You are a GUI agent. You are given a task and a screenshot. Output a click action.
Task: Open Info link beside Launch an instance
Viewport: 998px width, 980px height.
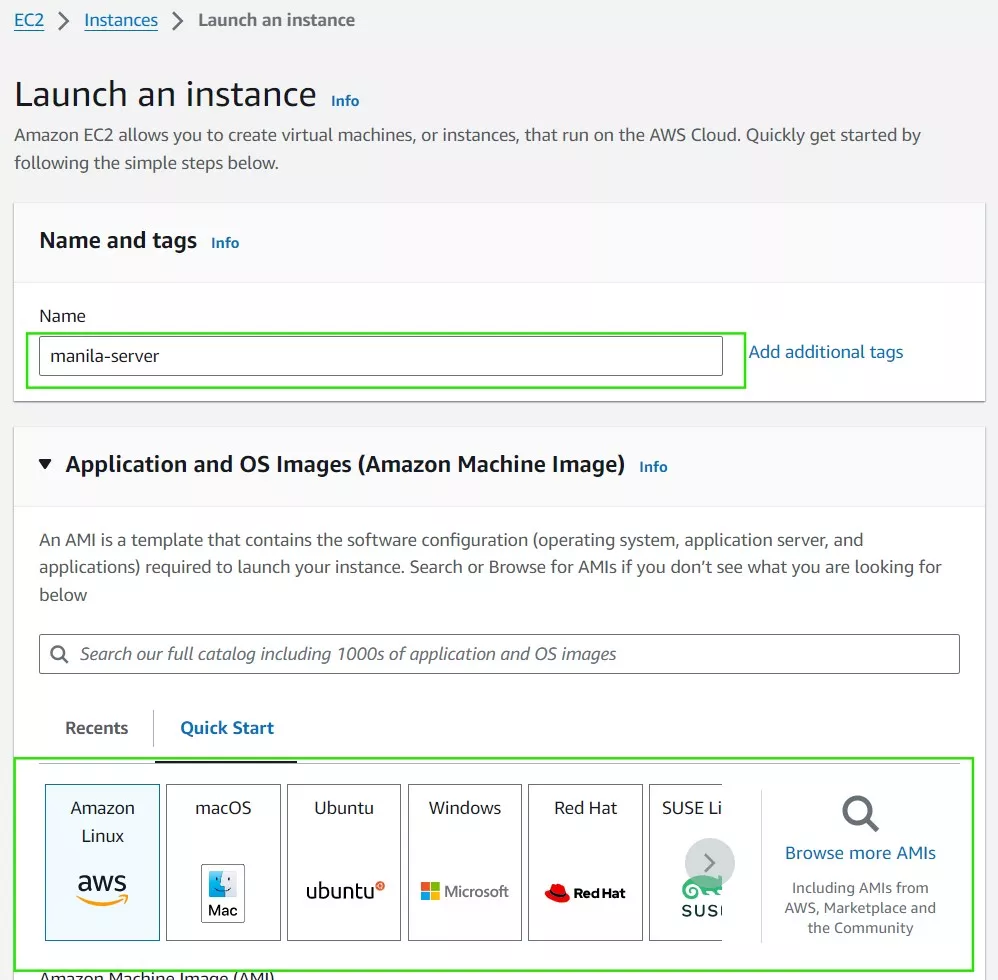[x=345, y=101]
